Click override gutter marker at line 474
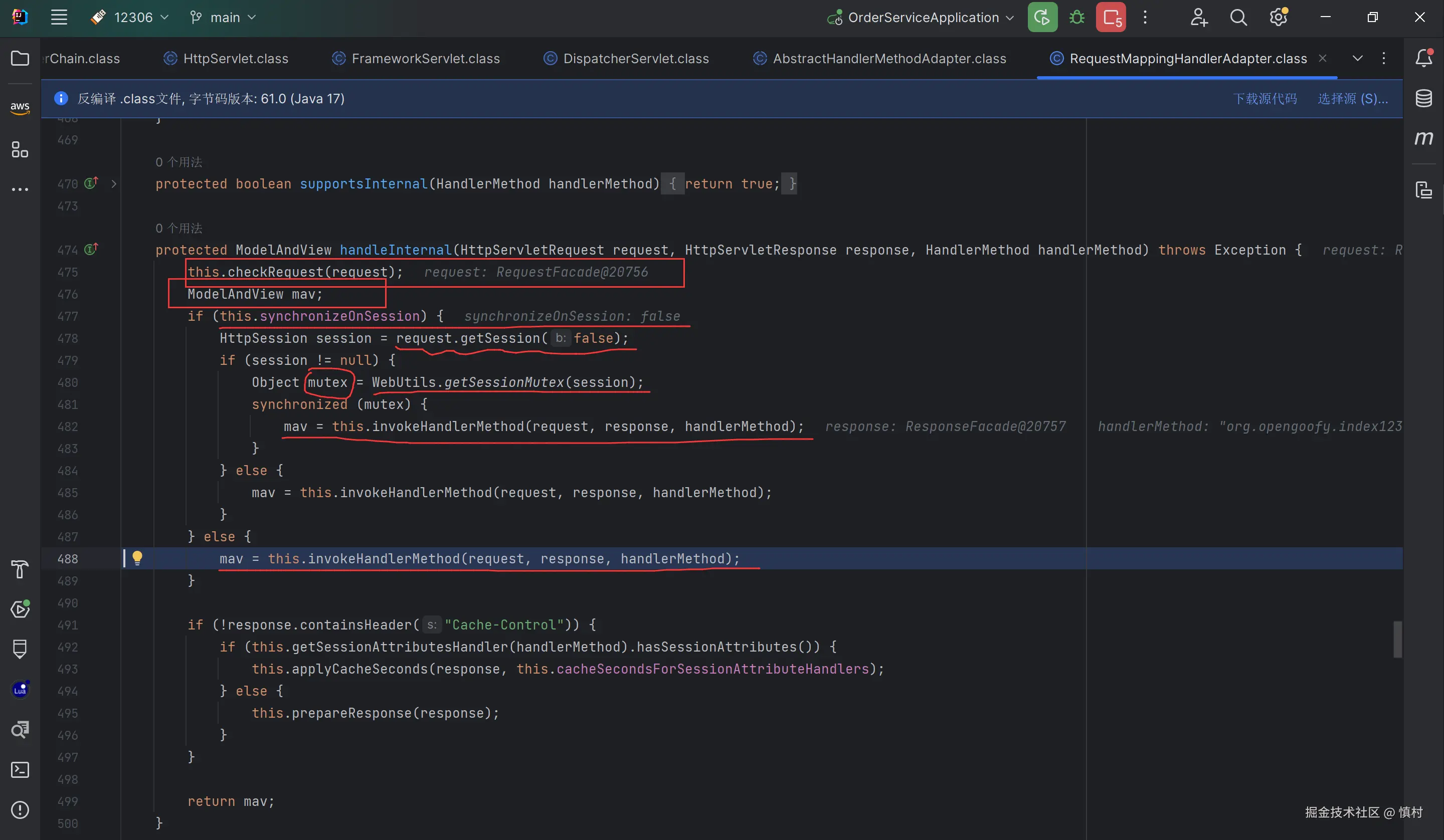This screenshot has width=1444, height=840. point(91,249)
